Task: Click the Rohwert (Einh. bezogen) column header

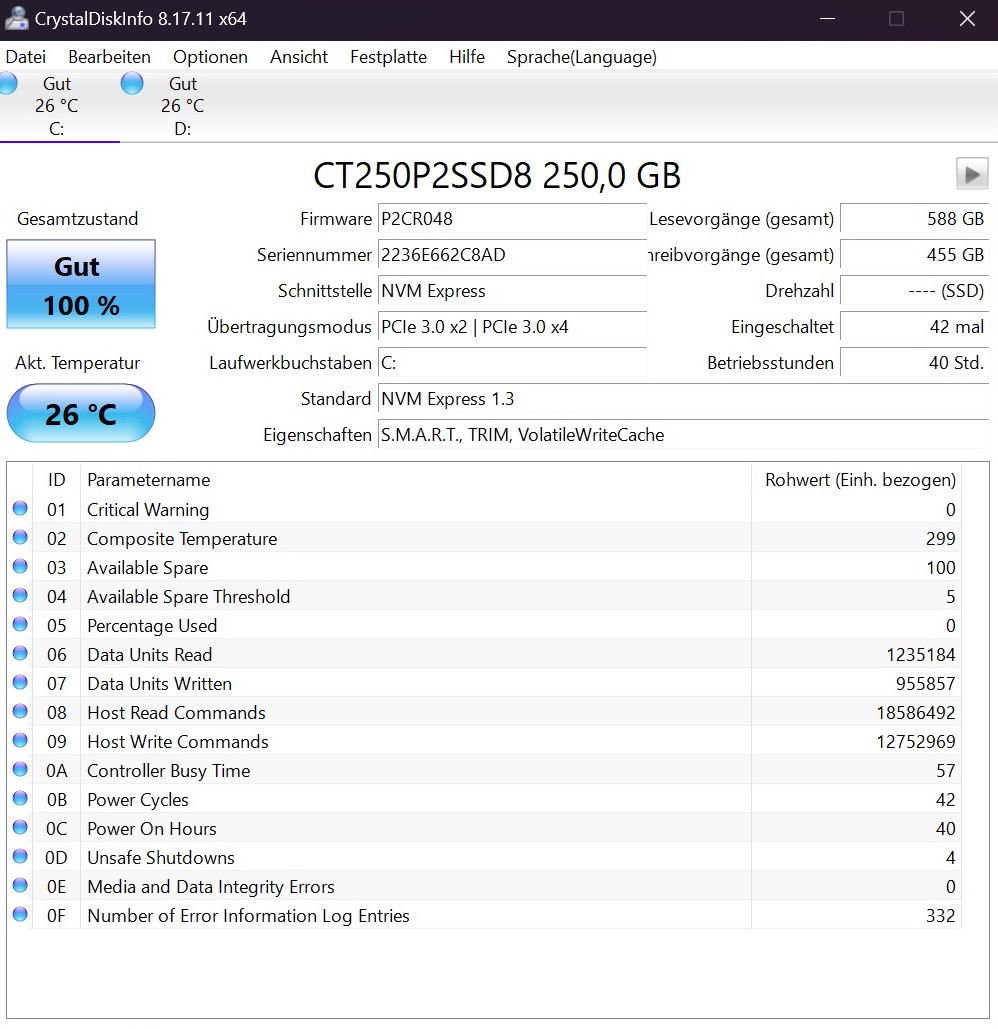Action: tap(856, 480)
